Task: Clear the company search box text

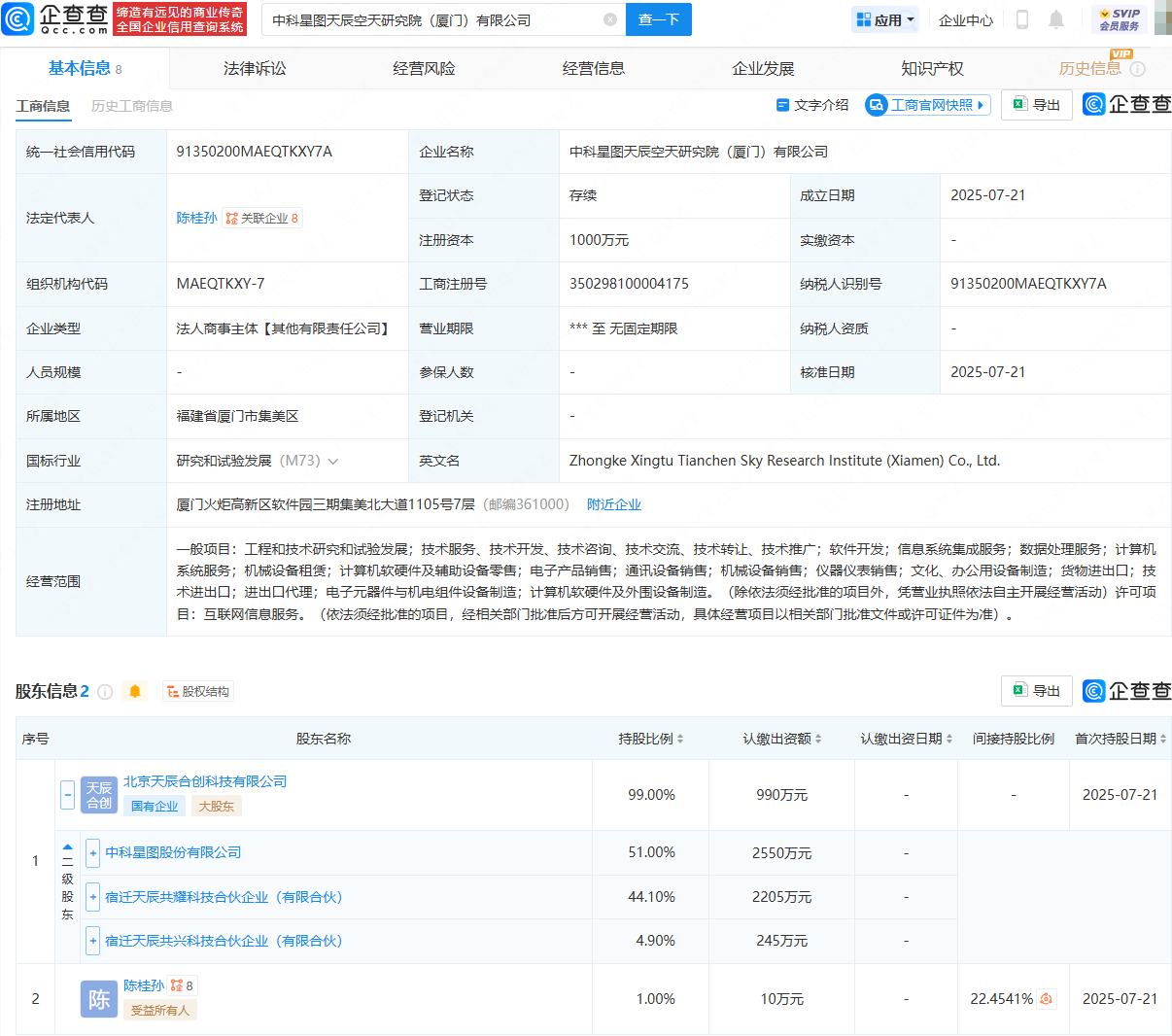Action: click(x=610, y=19)
